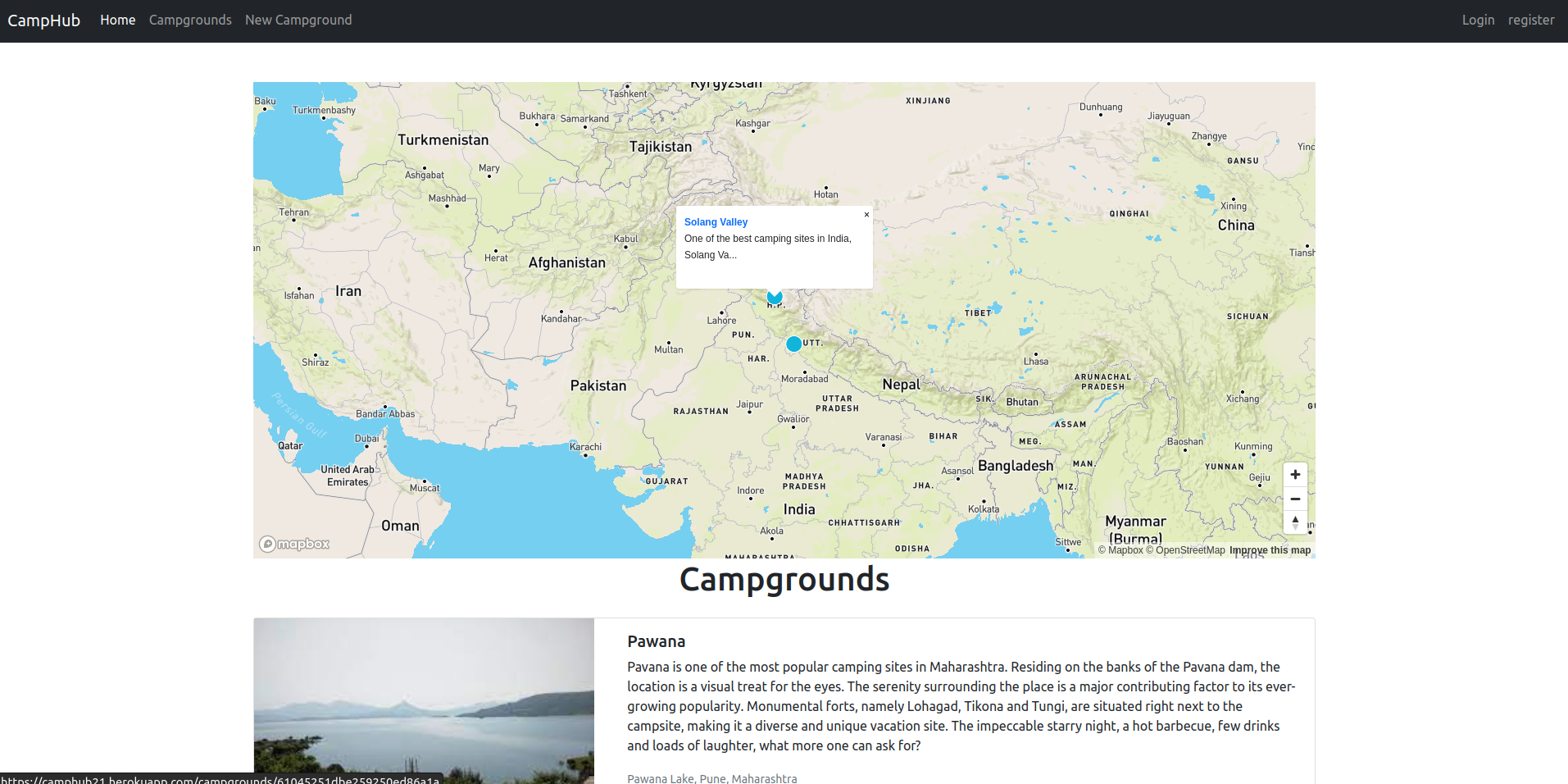
Task: Zoom in on the map
Action: point(1295,474)
